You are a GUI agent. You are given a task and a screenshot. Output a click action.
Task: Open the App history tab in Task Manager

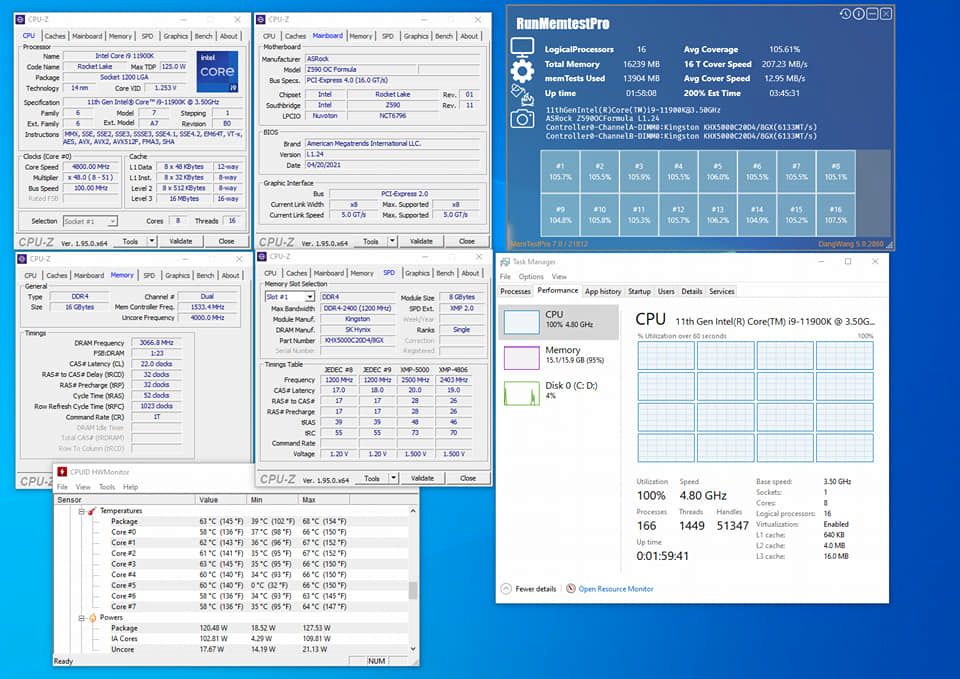602,291
